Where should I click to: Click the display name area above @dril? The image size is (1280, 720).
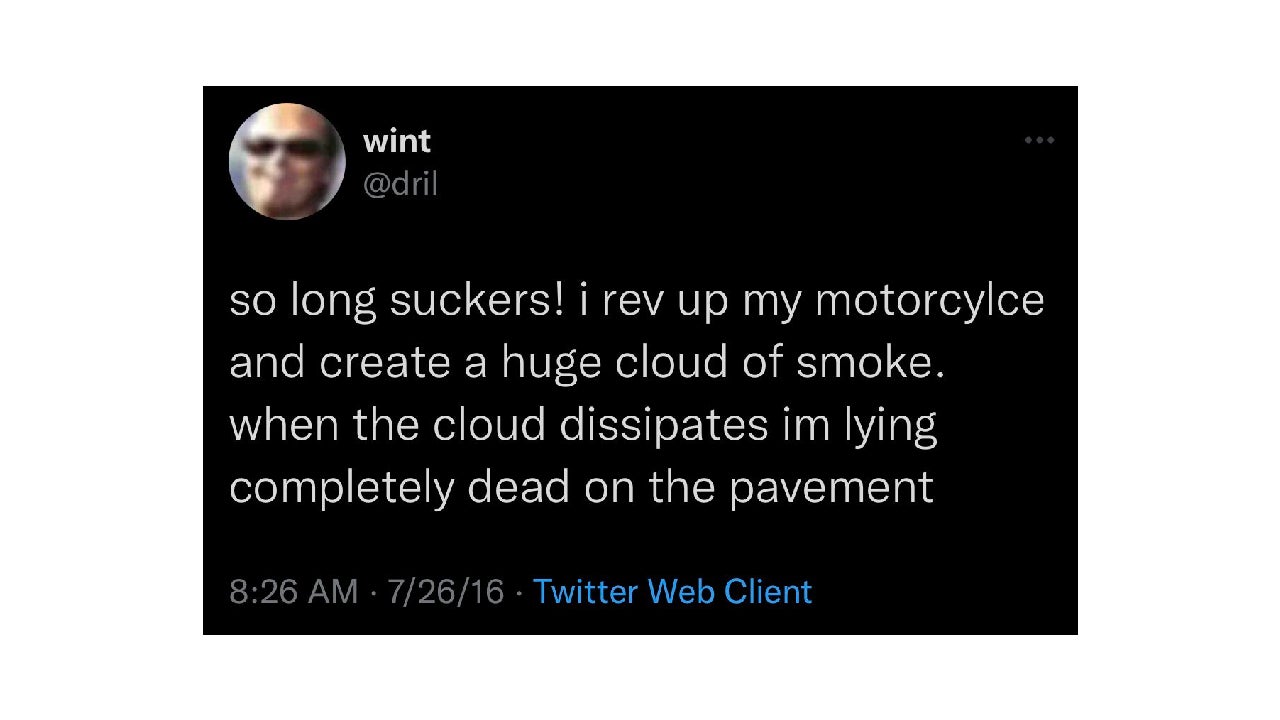(x=396, y=141)
